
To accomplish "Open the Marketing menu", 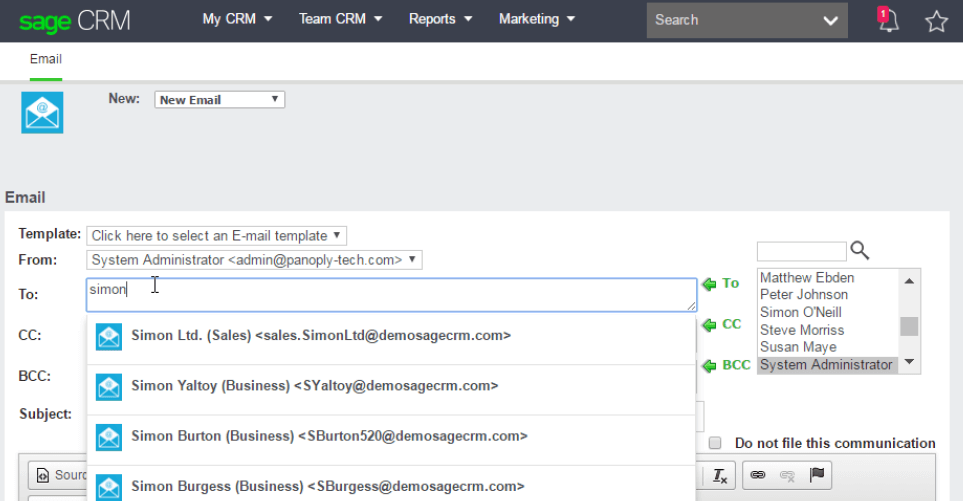I will (537, 19).
